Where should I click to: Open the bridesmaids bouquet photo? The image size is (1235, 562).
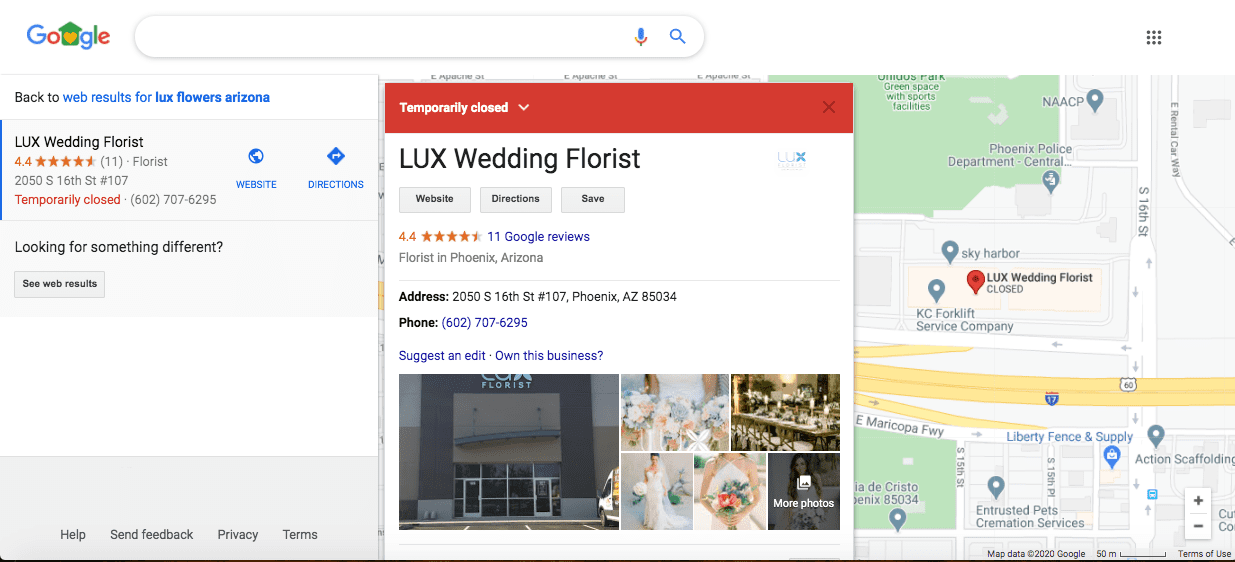pos(675,412)
